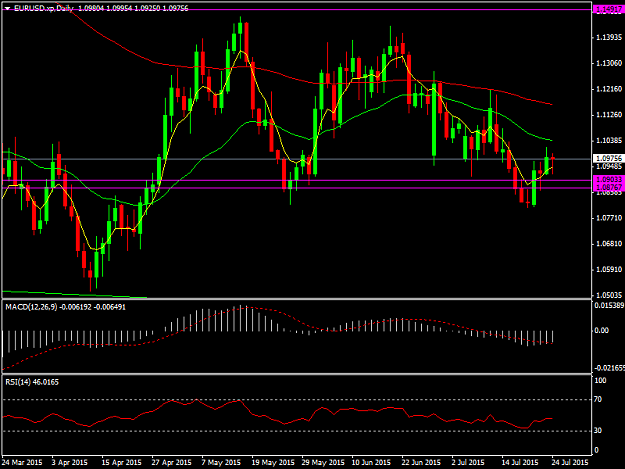
Task: Click the magenta 1.14917 price label
Action: (x=609, y=10)
